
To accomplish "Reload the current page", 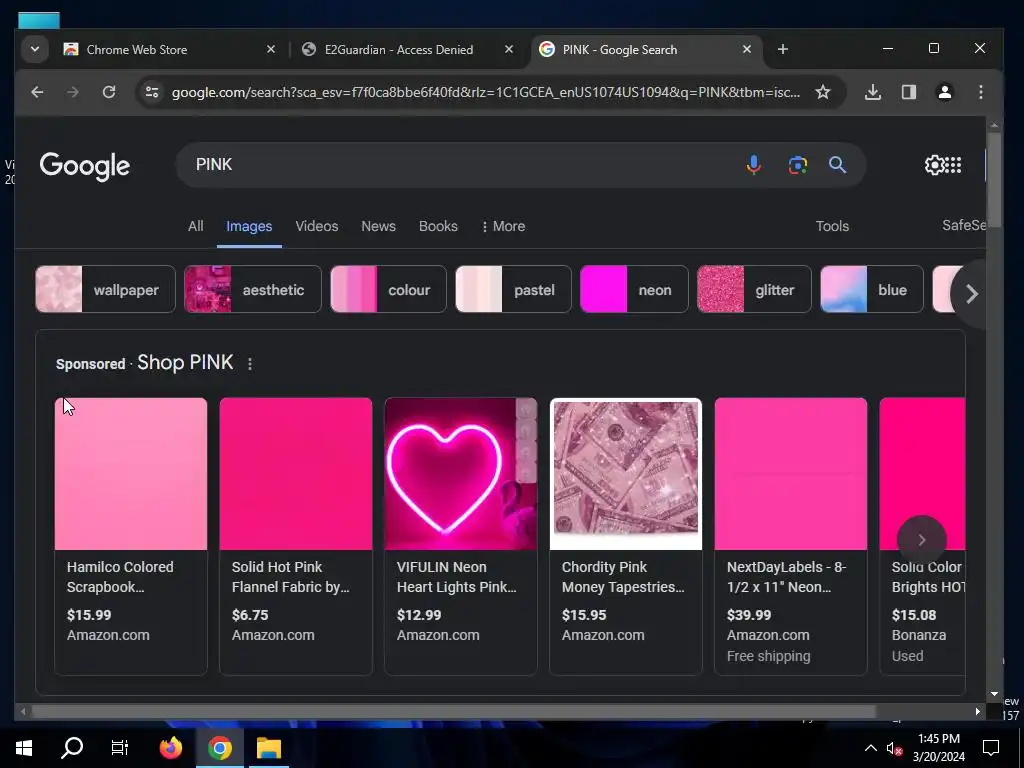I will pos(109,92).
